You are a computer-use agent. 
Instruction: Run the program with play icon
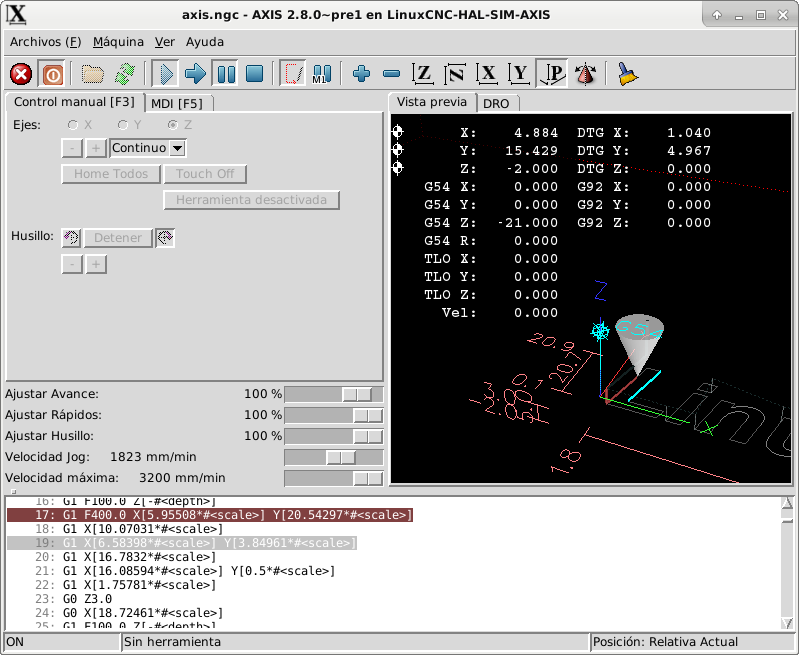click(166, 74)
